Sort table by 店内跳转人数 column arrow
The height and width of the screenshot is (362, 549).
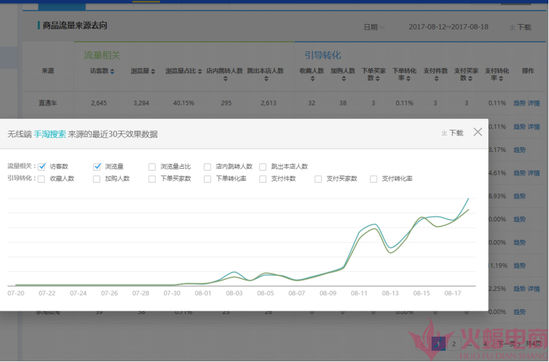pos(225,79)
